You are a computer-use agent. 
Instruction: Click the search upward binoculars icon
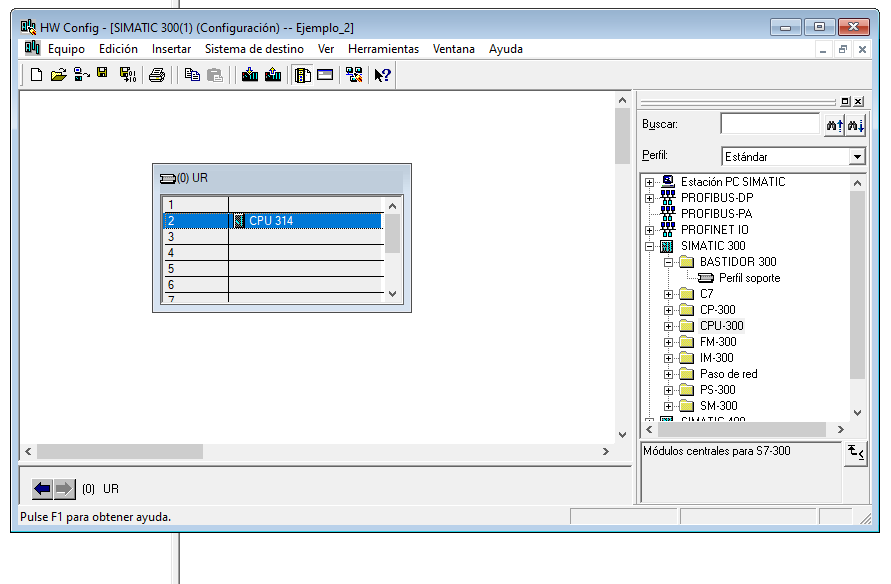coord(834,125)
